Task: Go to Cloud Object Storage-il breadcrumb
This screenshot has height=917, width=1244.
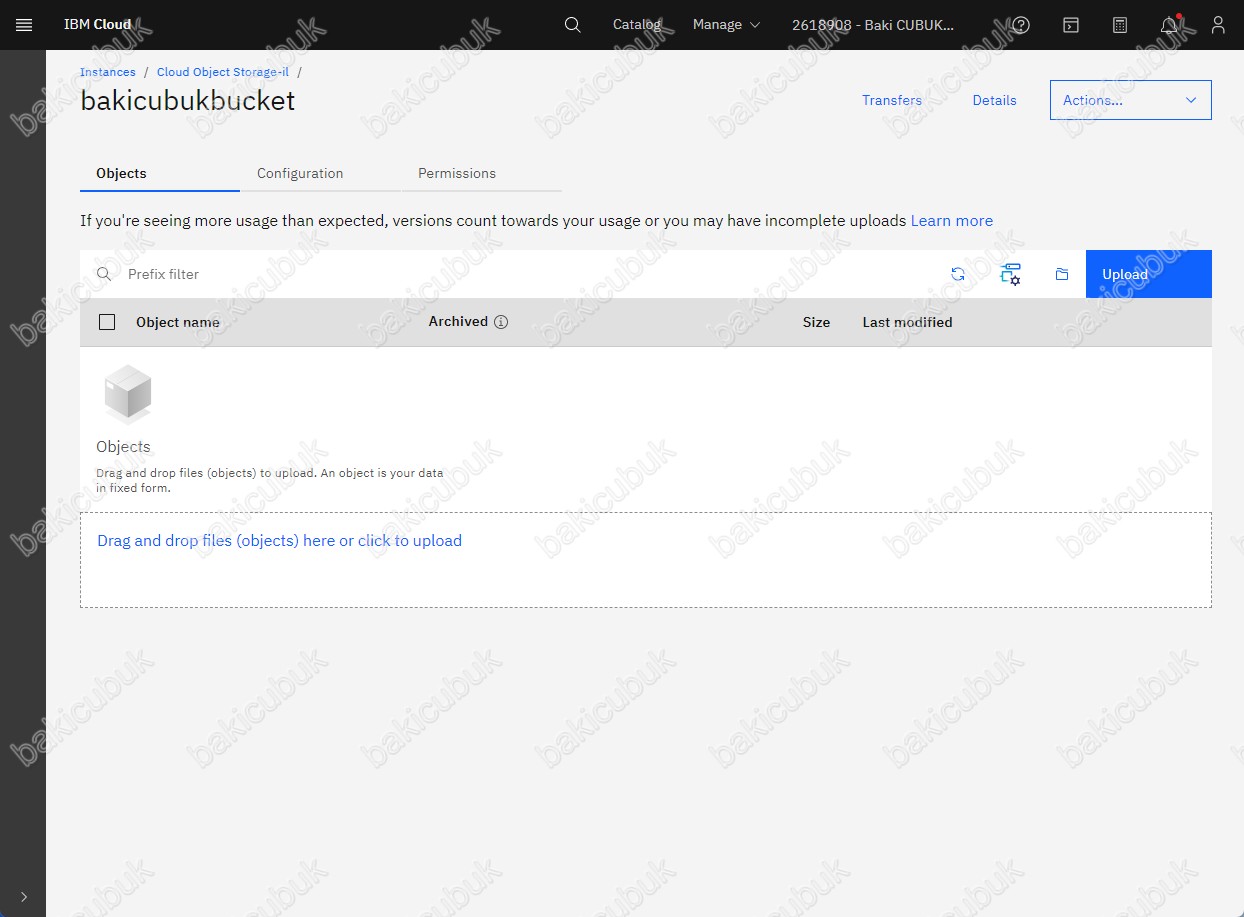Action: (223, 72)
